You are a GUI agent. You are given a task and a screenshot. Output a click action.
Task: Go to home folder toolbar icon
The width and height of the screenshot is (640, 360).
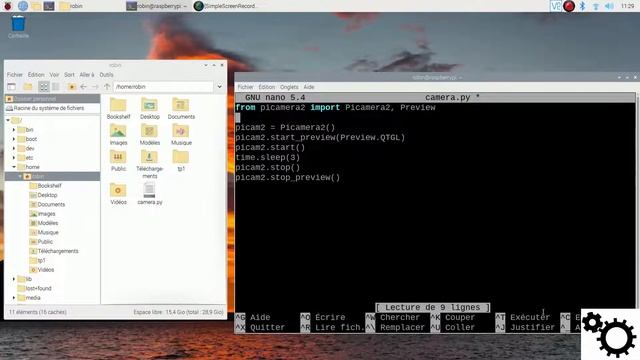72,87
